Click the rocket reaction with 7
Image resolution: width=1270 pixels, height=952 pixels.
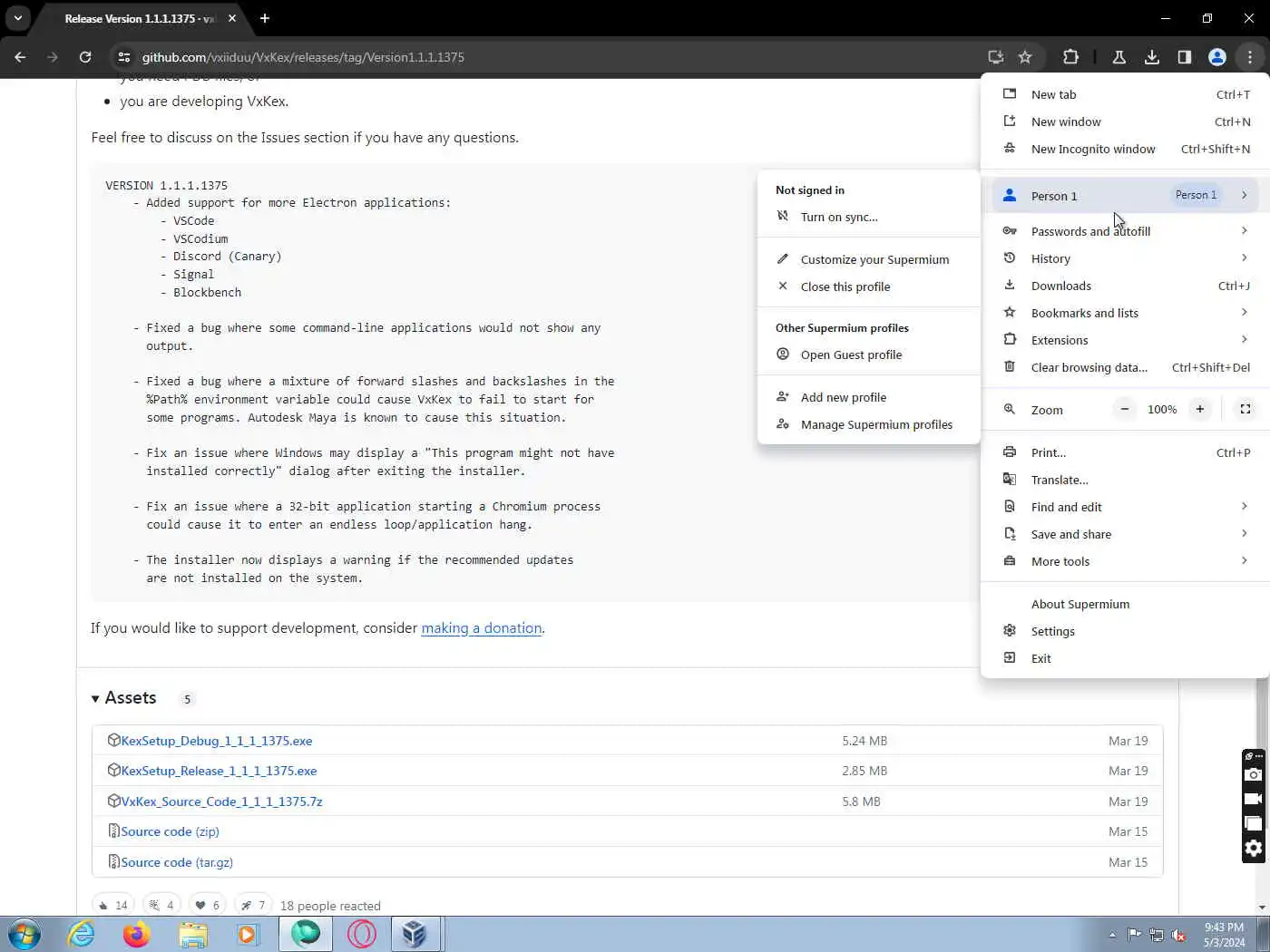pos(253,905)
